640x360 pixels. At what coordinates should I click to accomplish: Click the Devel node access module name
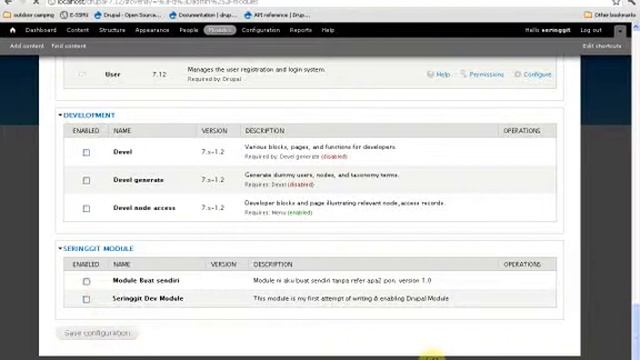click(144, 208)
